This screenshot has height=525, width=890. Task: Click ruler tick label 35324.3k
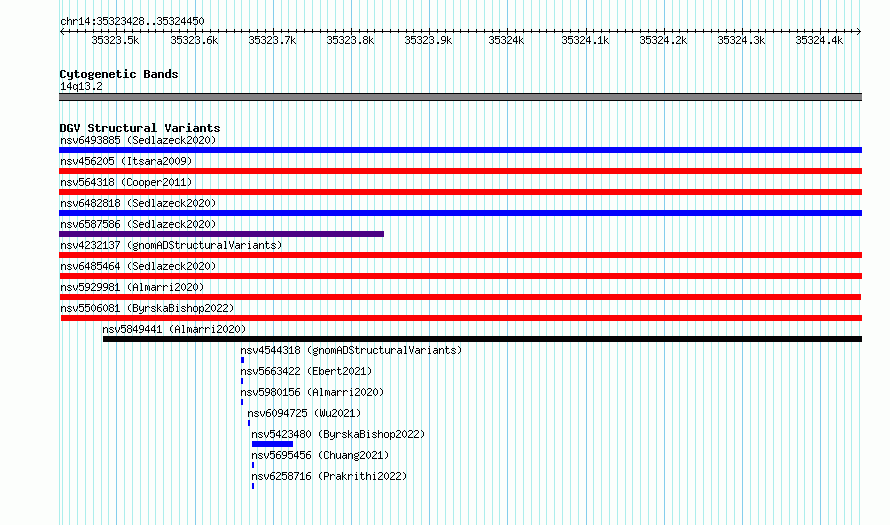[x=741, y=40]
